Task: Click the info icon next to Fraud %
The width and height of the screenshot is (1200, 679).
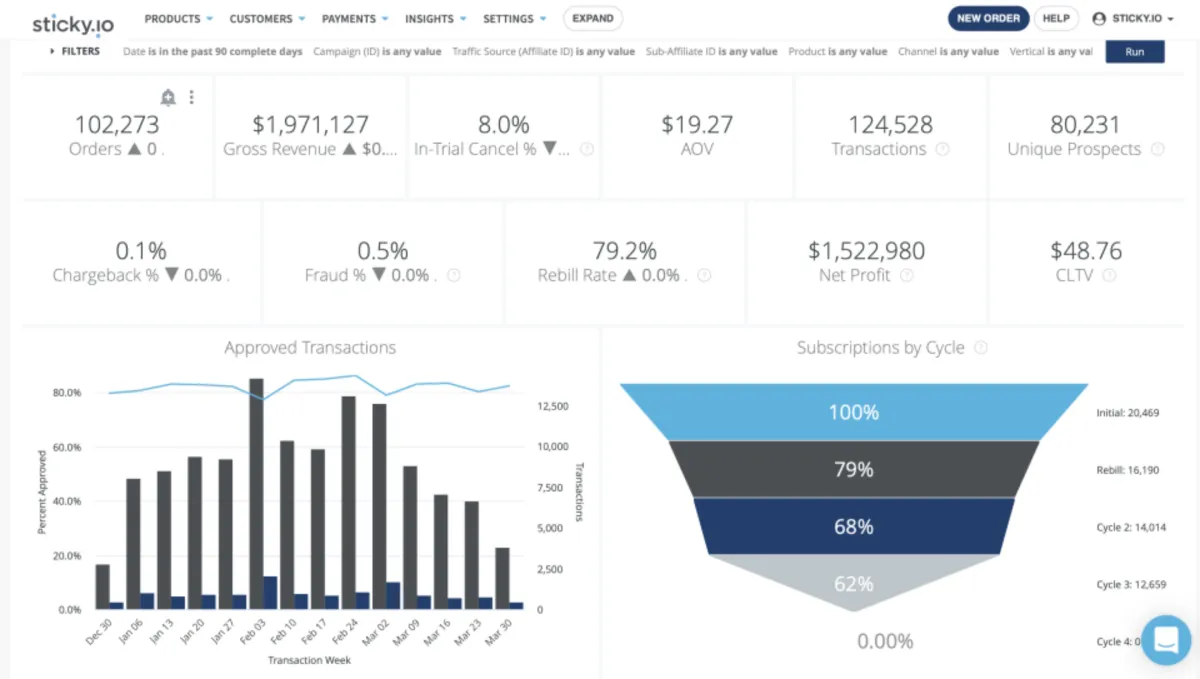Action: point(454,275)
